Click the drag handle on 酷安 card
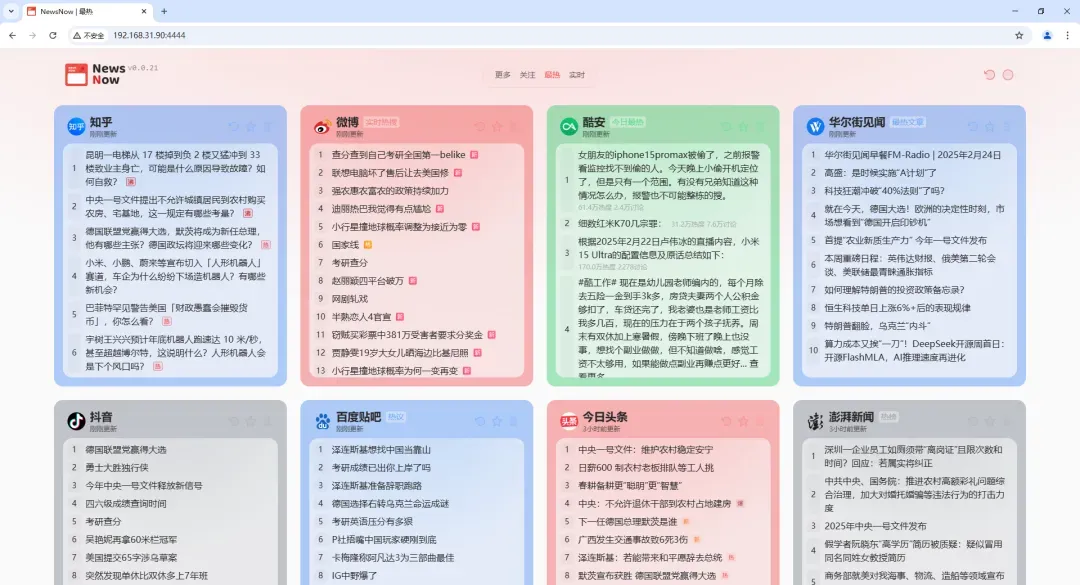This screenshot has height=585, width=1080. [x=760, y=127]
